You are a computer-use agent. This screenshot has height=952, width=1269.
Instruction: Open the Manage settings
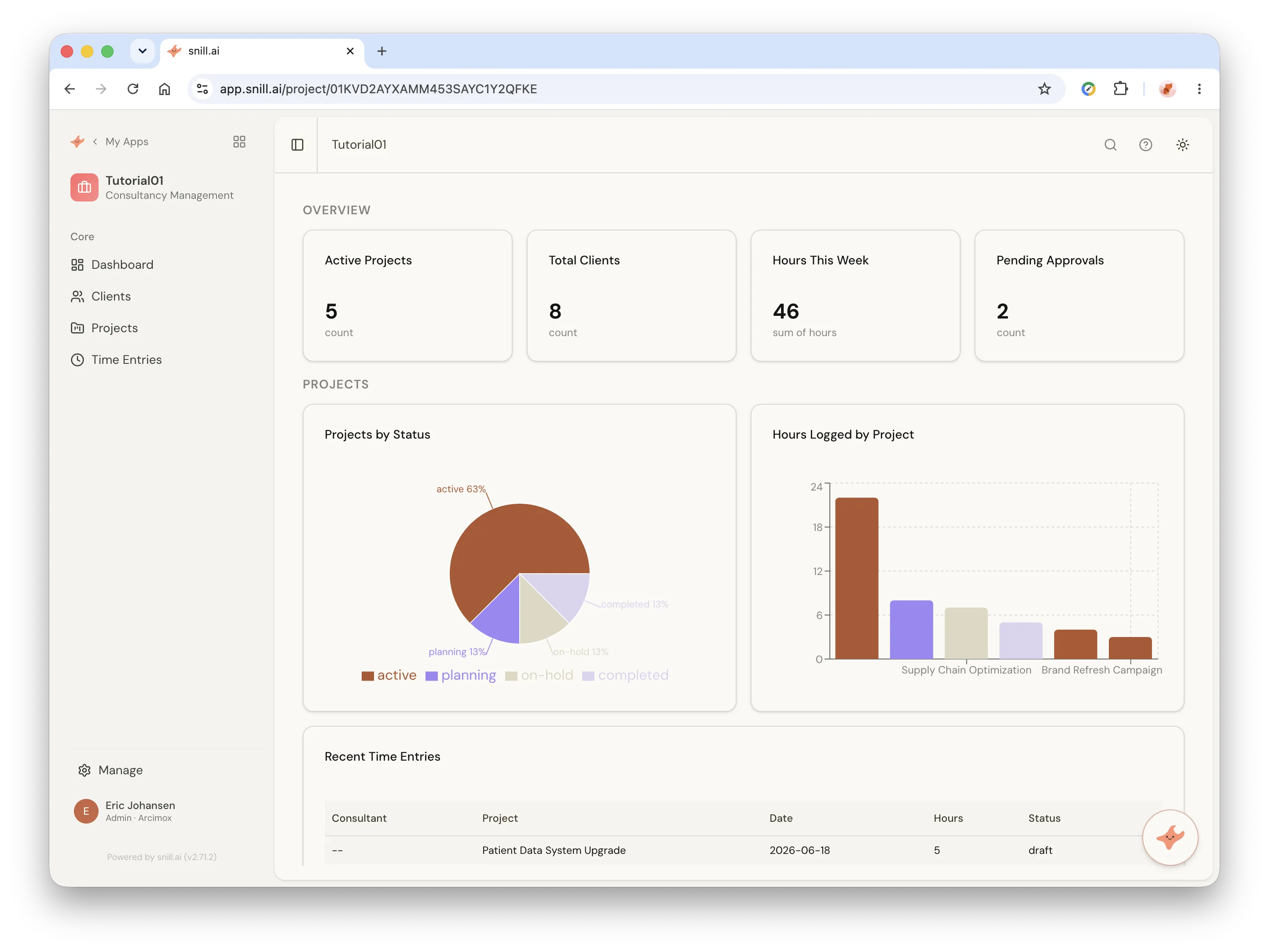111,770
